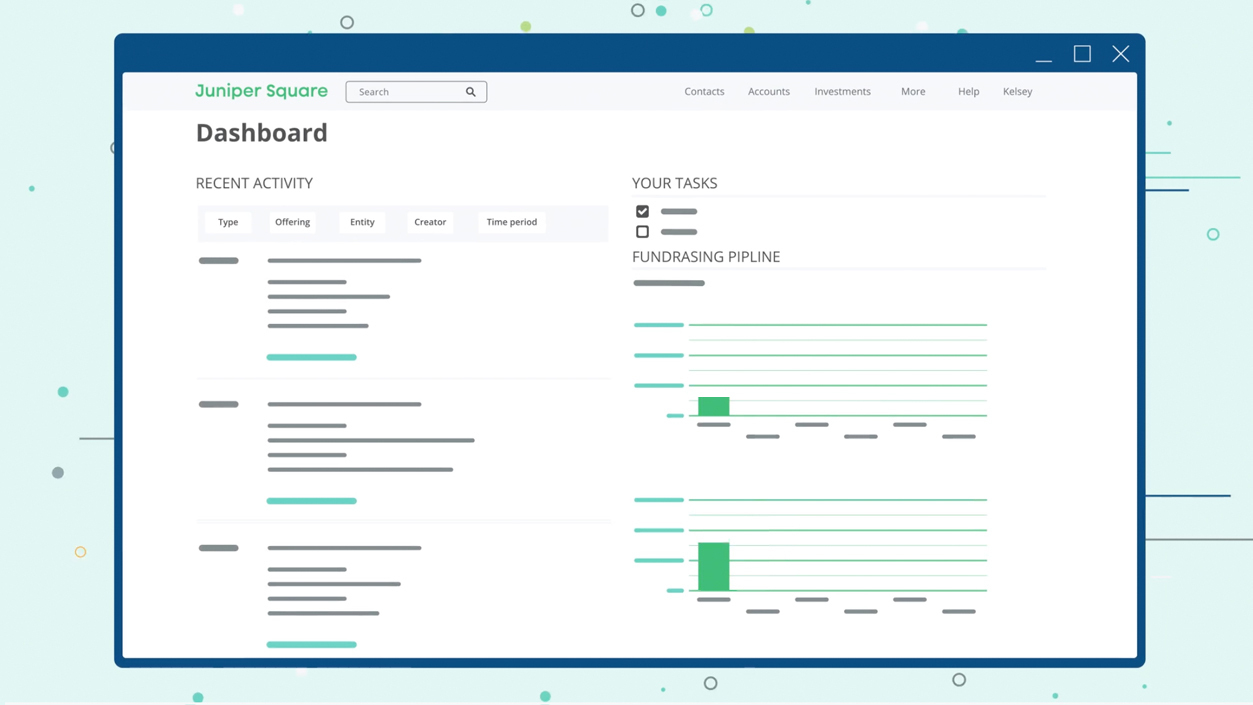Open the Kelsey user menu

1017,91
